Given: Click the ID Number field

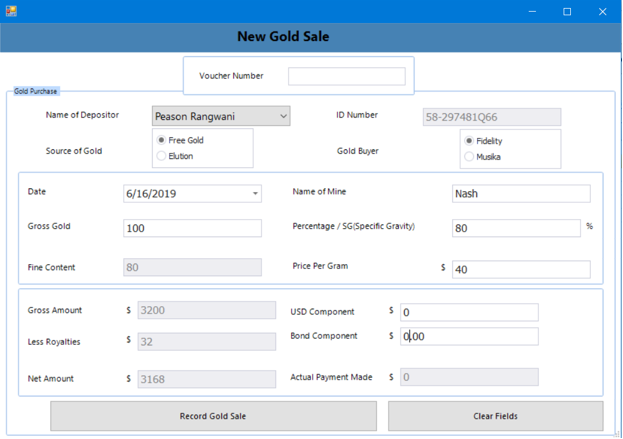Looking at the screenshot, I should tap(492, 117).
